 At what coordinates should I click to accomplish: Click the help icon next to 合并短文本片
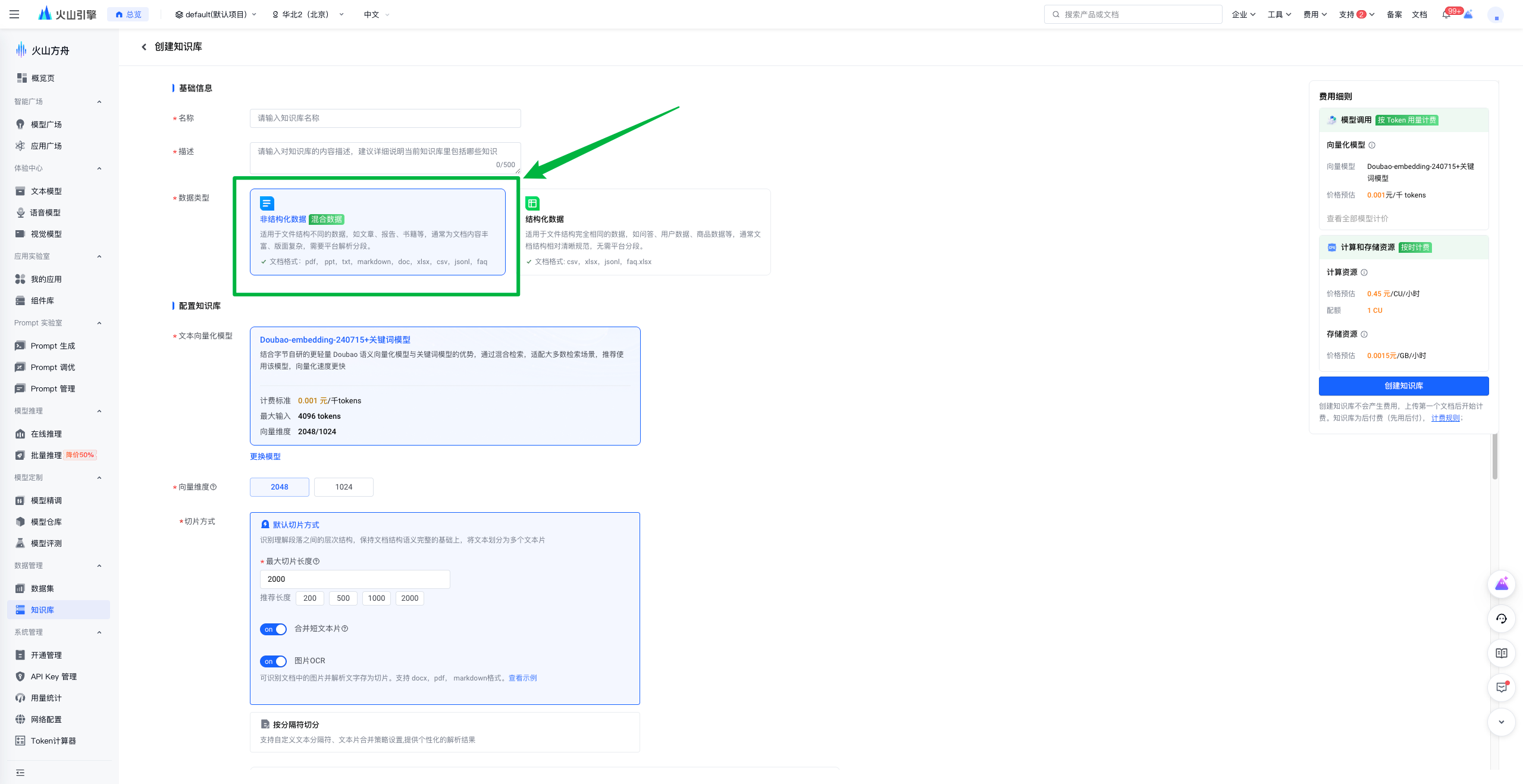tap(345, 629)
